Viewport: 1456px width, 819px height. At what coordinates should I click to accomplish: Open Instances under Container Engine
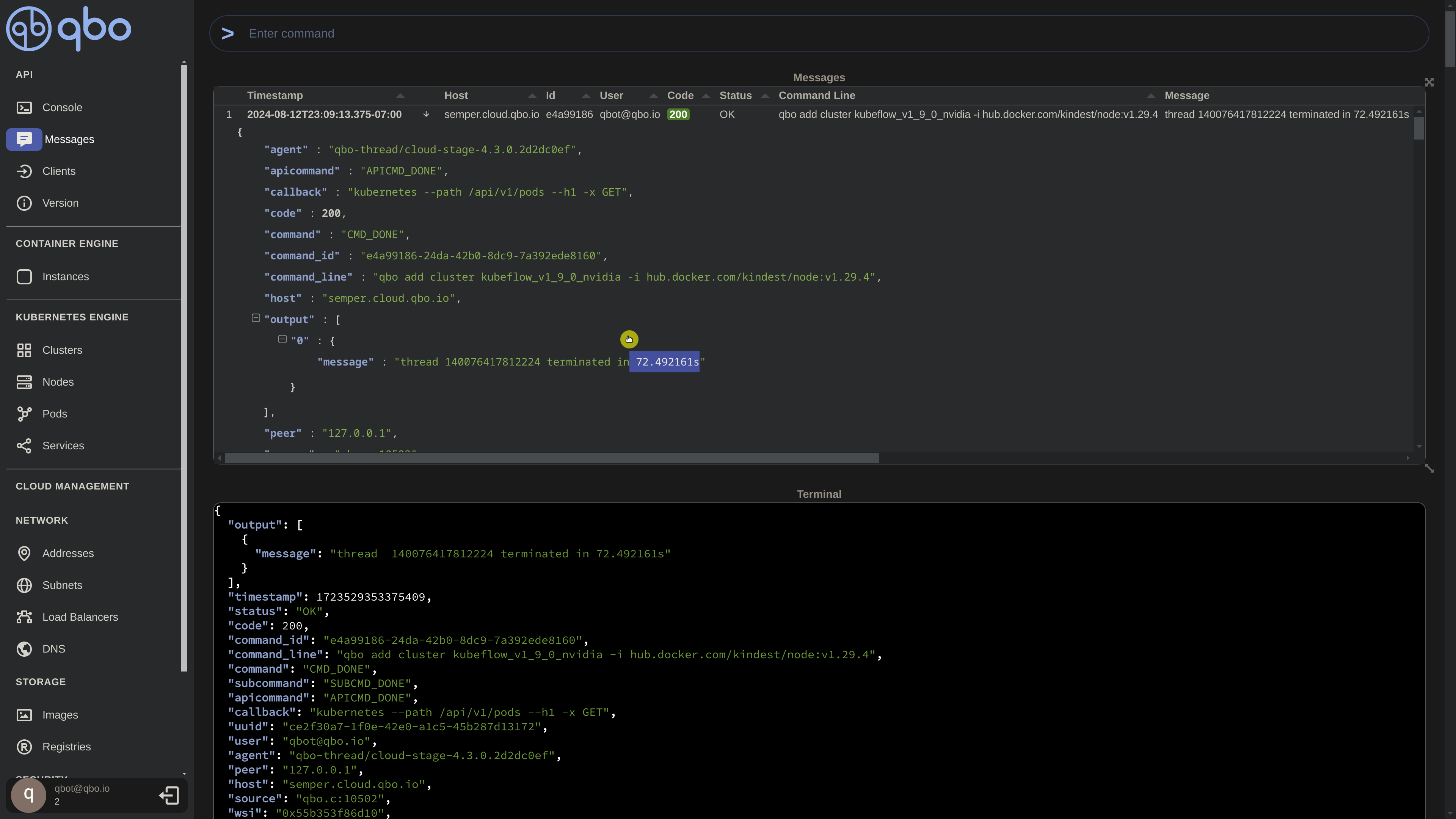65,276
